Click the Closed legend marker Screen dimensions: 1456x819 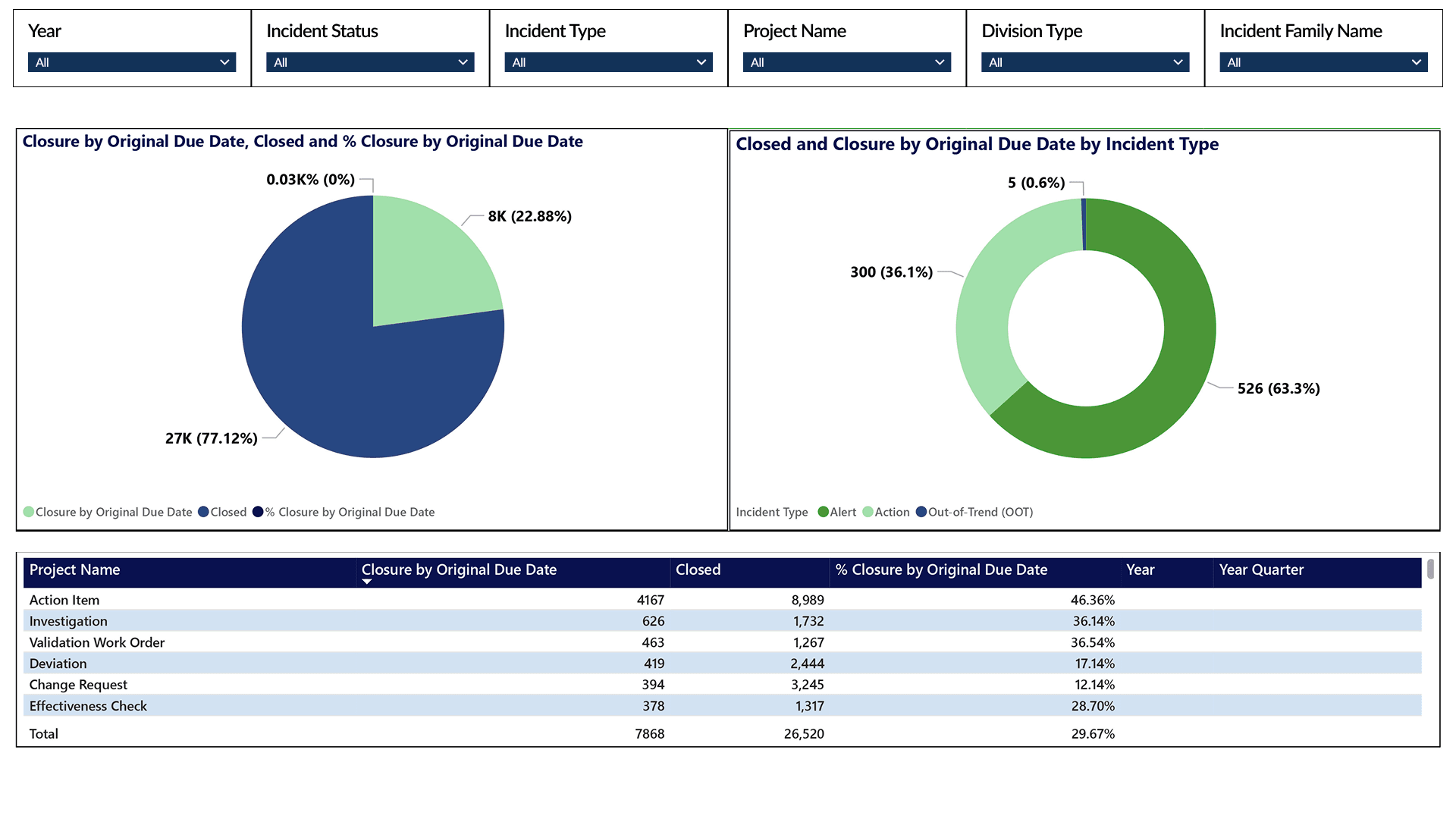(x=203, y=512)
